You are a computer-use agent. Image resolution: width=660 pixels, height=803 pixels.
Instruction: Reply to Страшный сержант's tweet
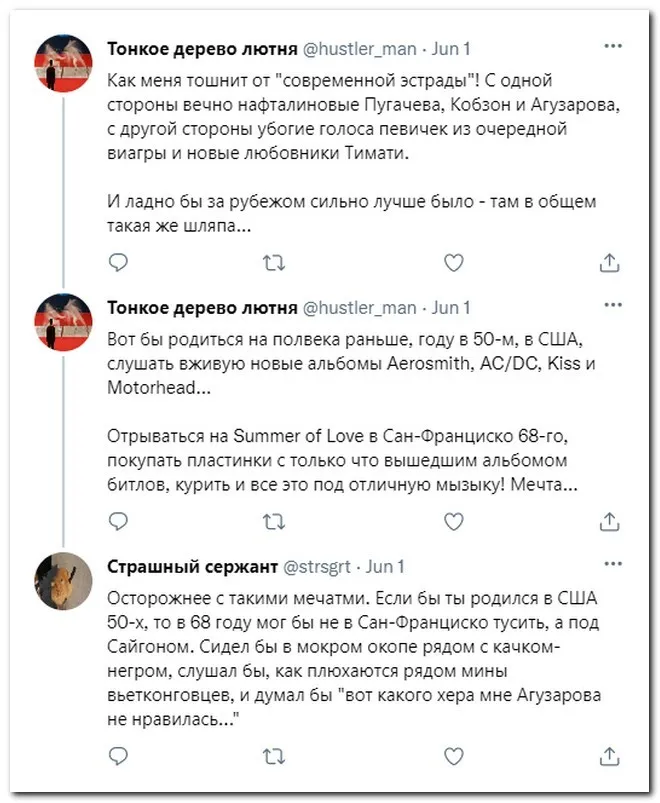point(118,755)
